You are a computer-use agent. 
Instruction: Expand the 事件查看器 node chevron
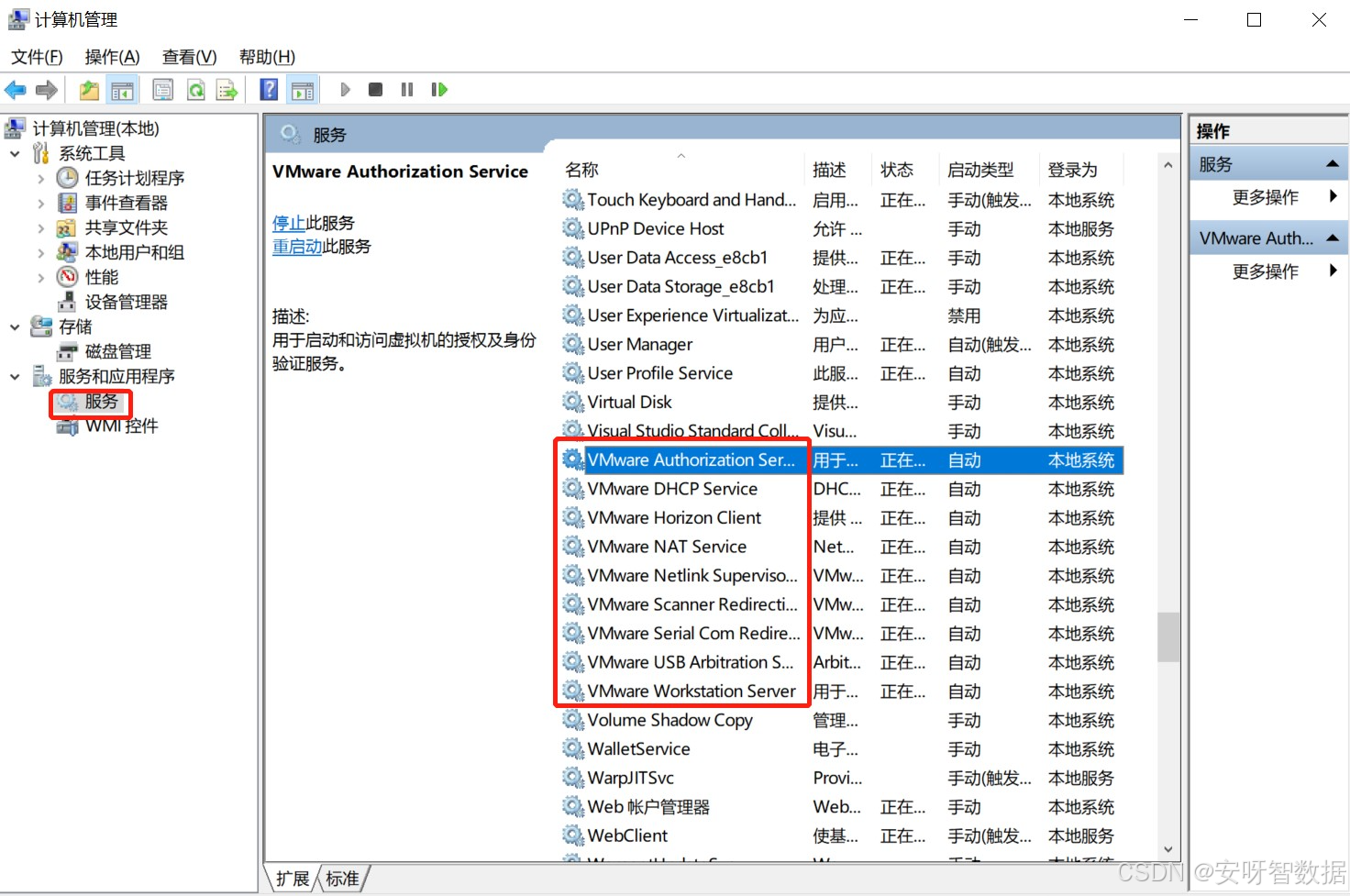pyautogui.click(x=40, y=203)
